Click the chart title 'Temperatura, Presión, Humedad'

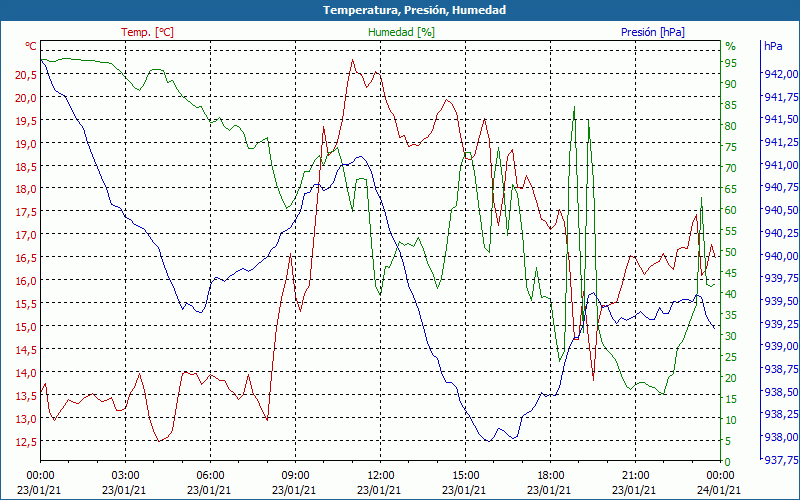coord(414,10)
